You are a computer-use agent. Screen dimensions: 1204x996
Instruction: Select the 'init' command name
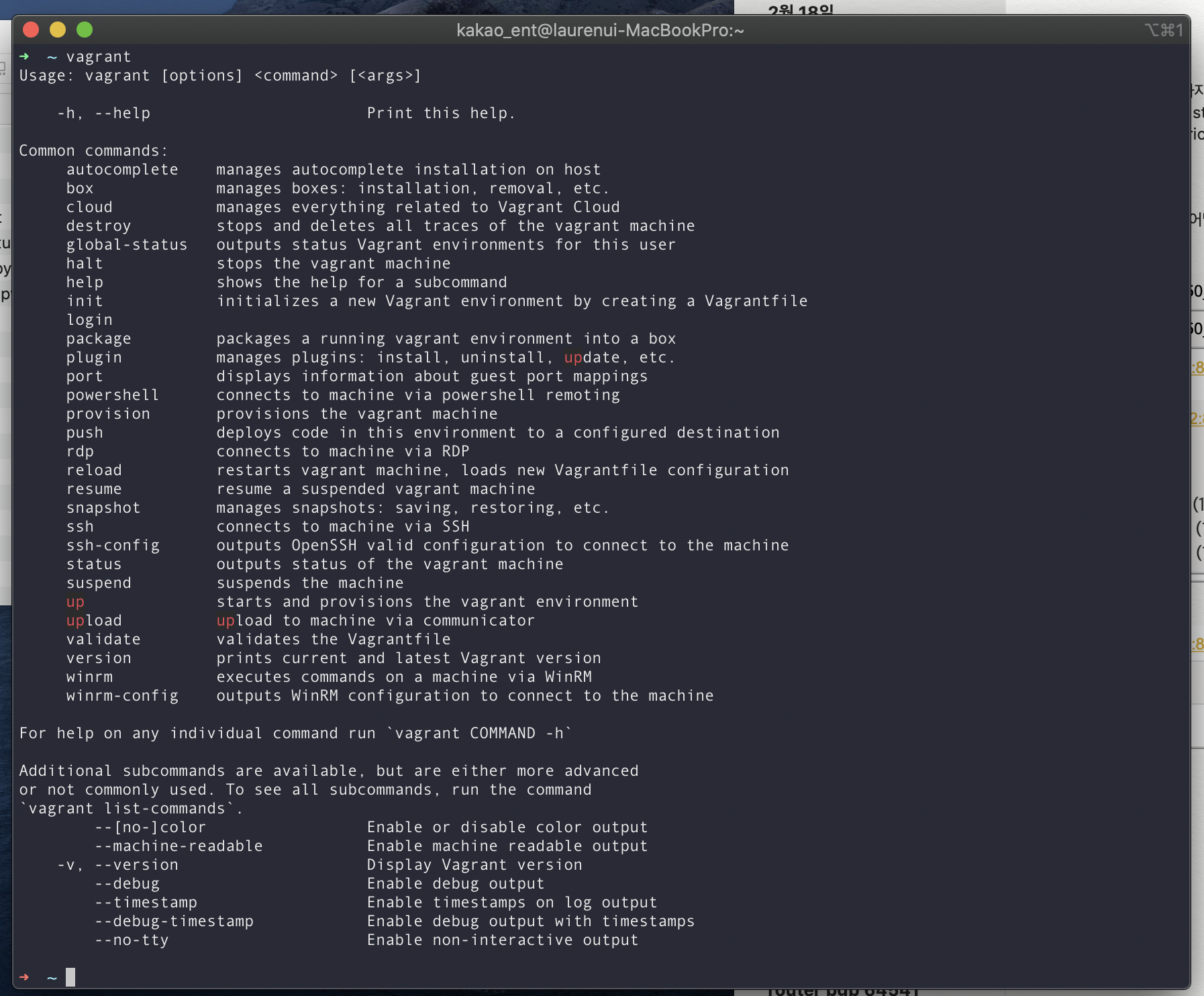click(x=85, y=301)
